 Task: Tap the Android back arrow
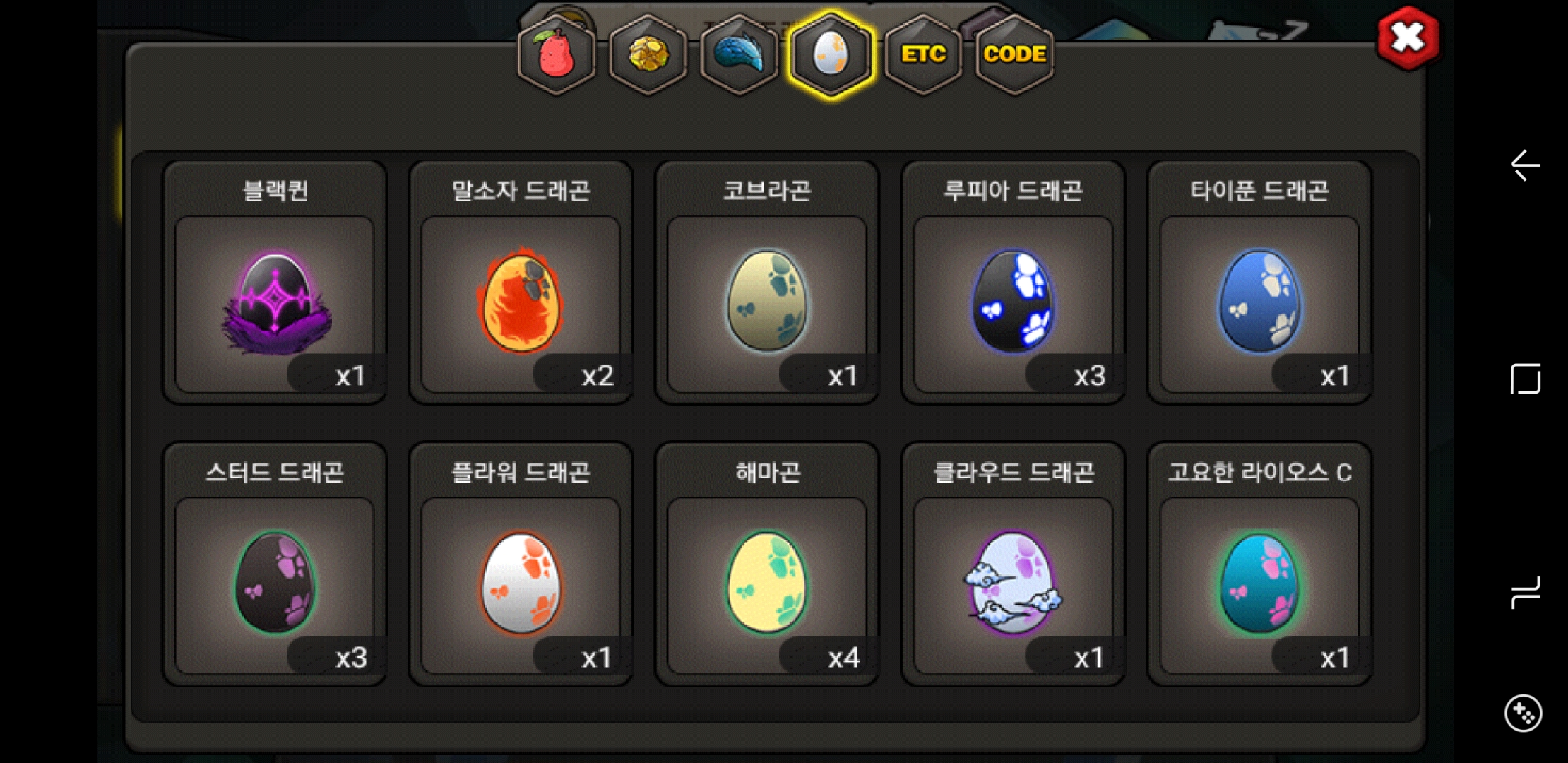[1525, 165]
